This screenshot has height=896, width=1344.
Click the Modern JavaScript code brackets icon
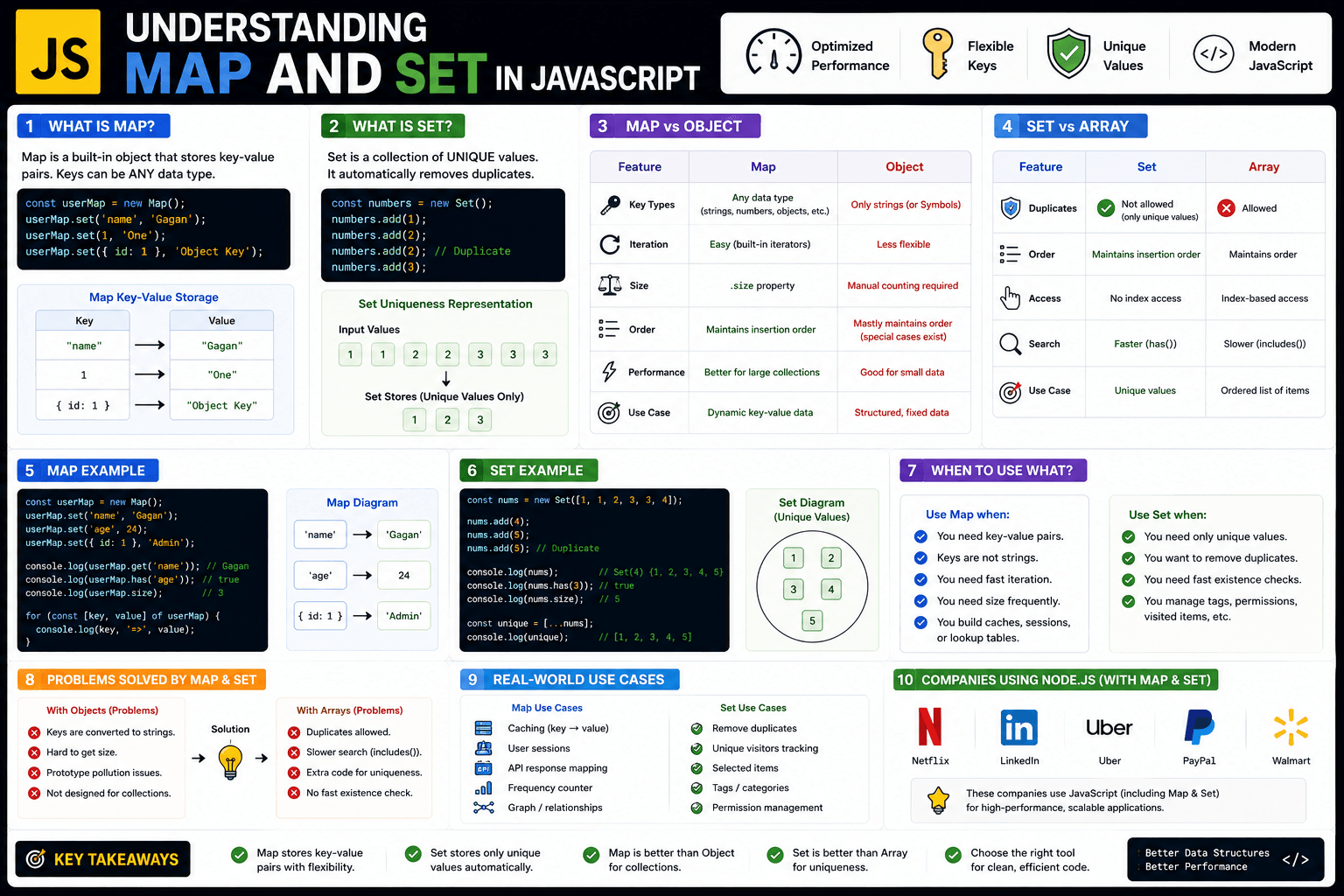tap(1214, 54)
